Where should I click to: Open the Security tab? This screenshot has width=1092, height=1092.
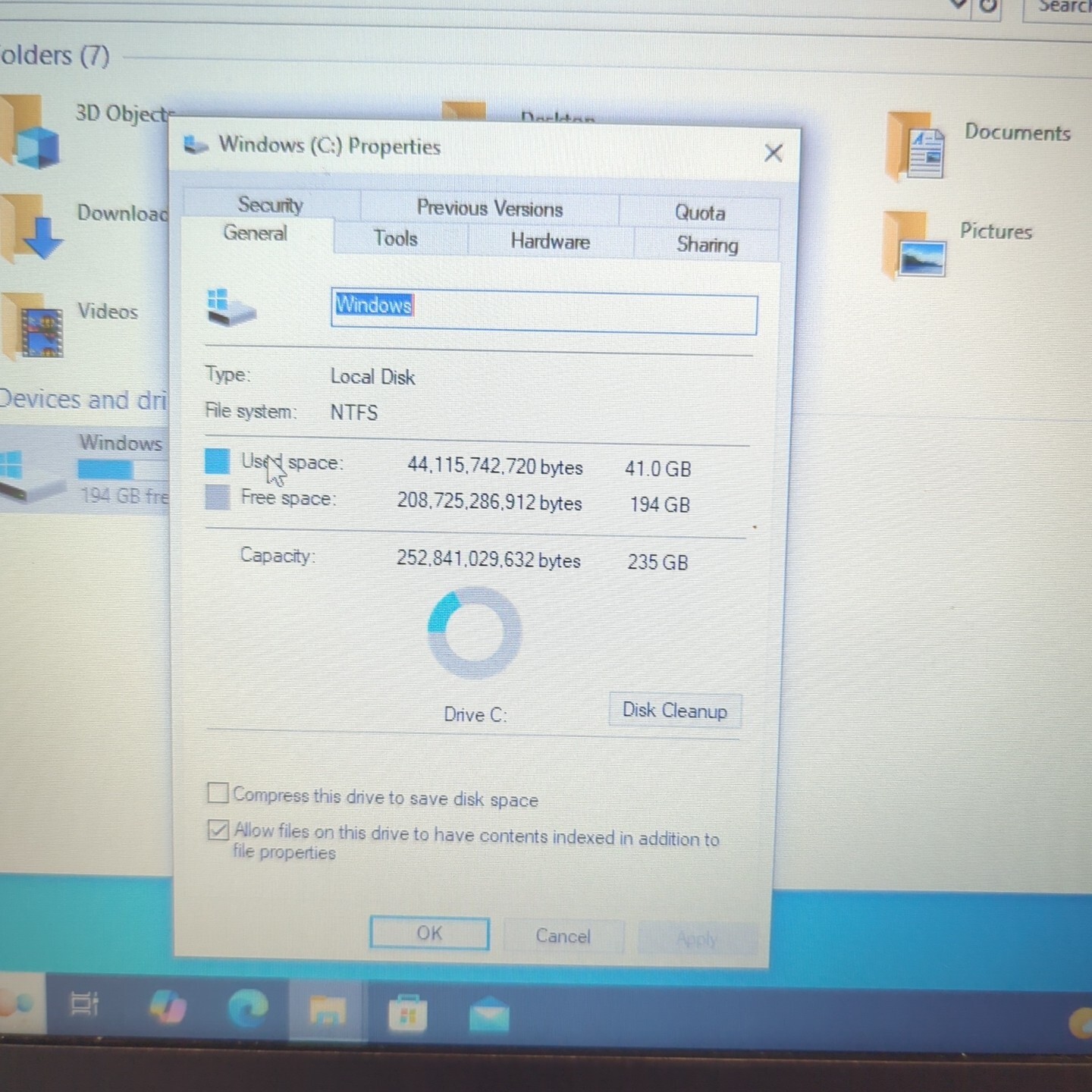coord(271,204)
